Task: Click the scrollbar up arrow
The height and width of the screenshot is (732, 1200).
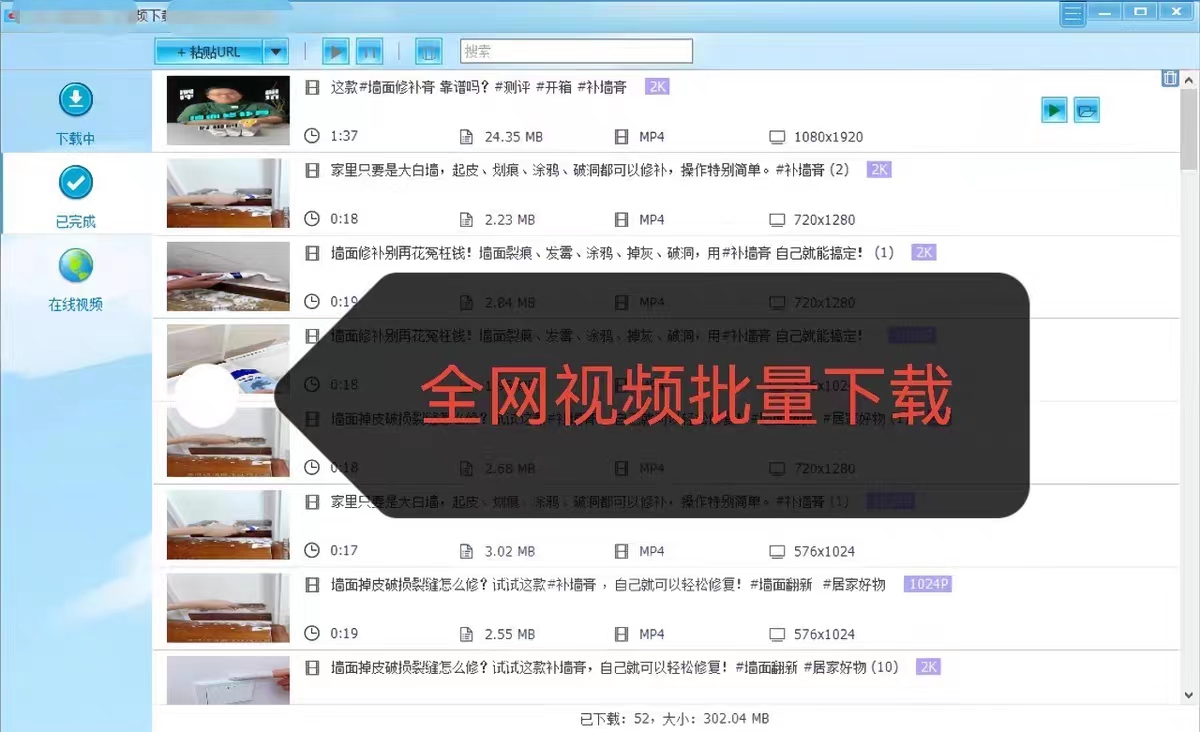Action: click(x=1189, y=78)
